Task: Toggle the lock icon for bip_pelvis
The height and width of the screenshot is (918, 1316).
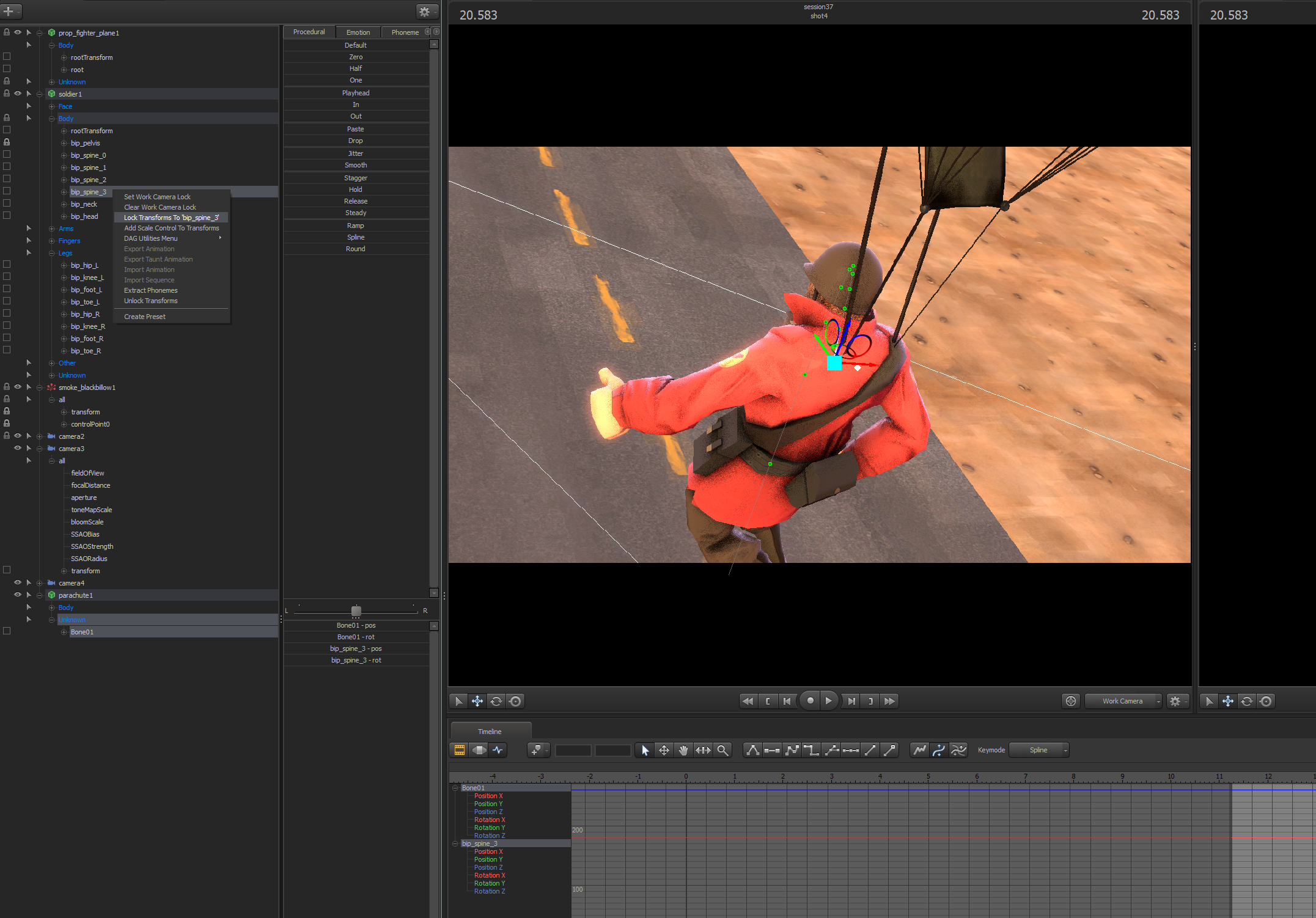Action: tap(7, 142)
